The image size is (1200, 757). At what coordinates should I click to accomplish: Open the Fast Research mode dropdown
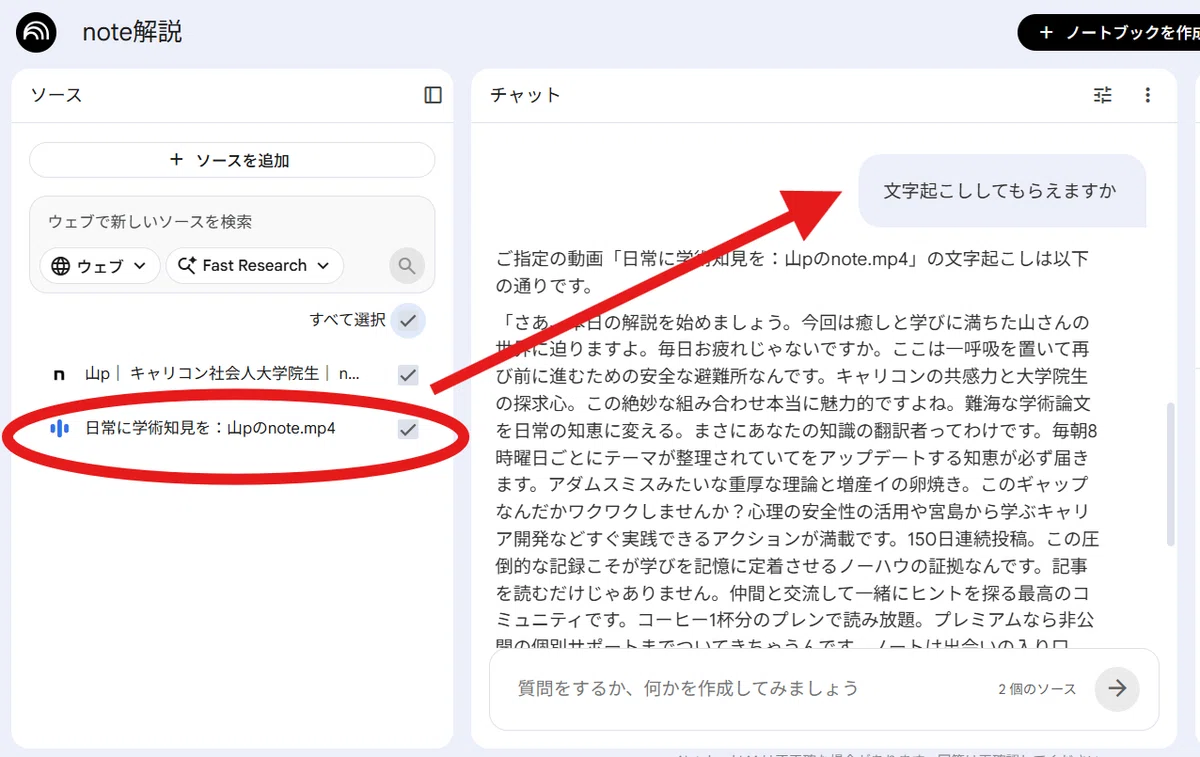click(254, 265)
